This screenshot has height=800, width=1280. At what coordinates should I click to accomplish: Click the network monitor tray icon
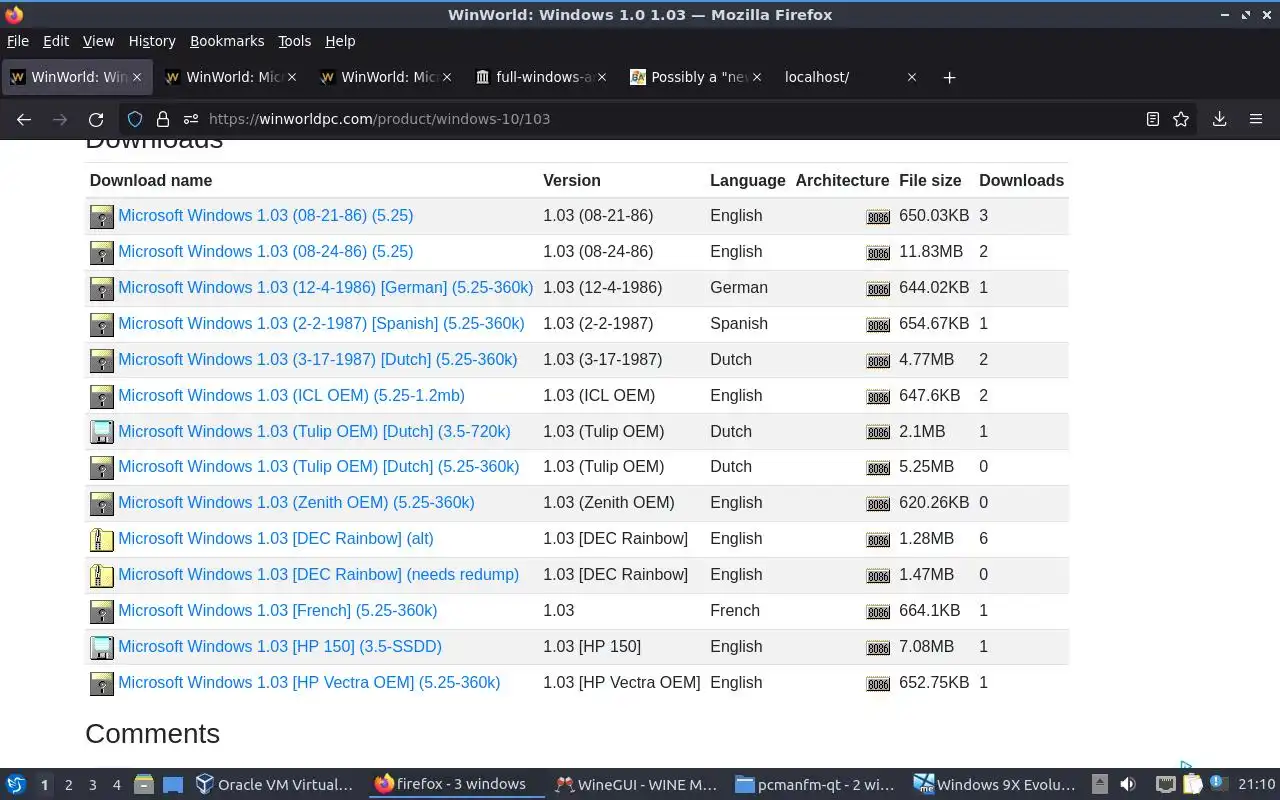[1166, 785]
